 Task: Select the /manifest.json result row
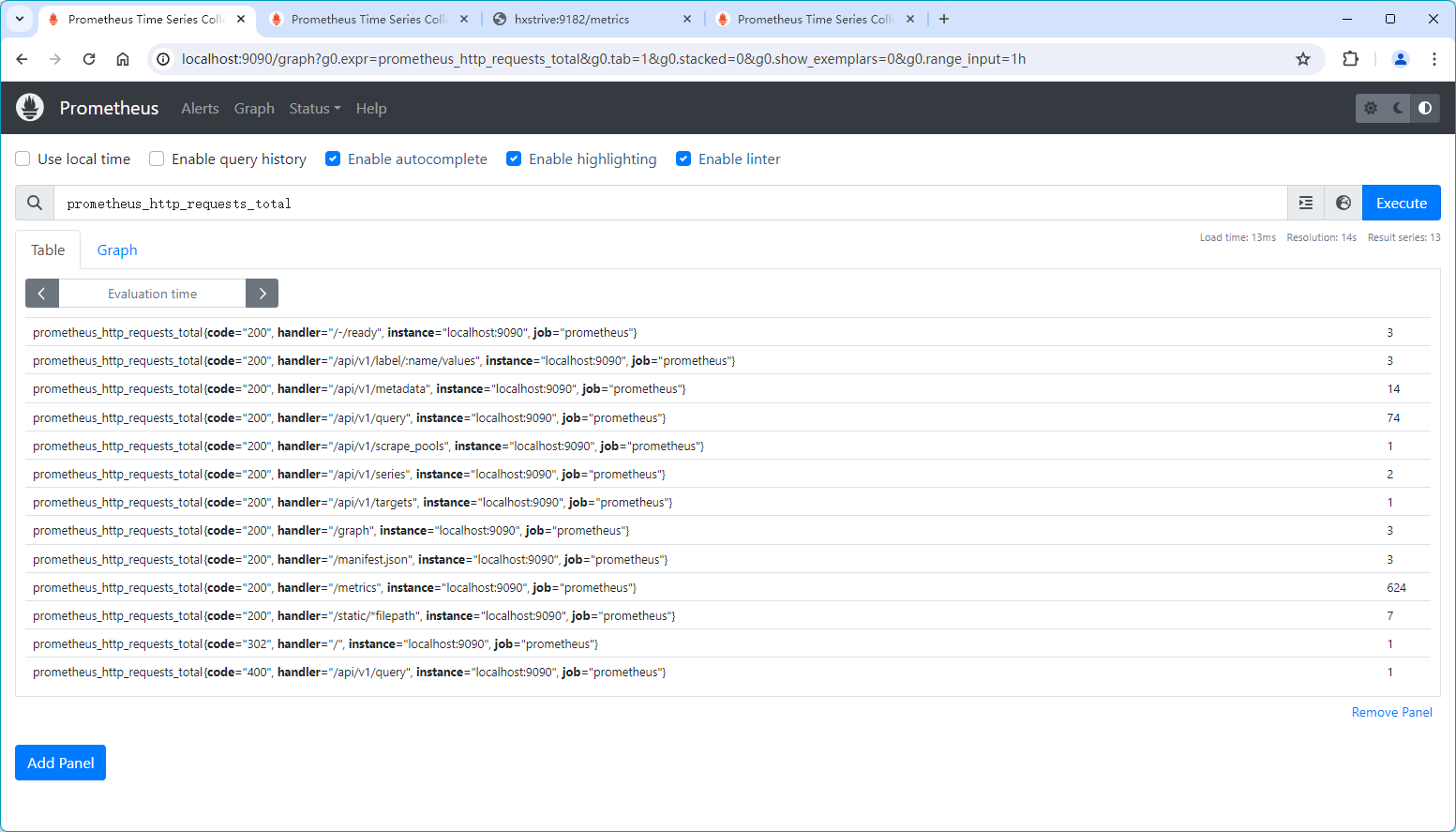[x=728, y=559]
